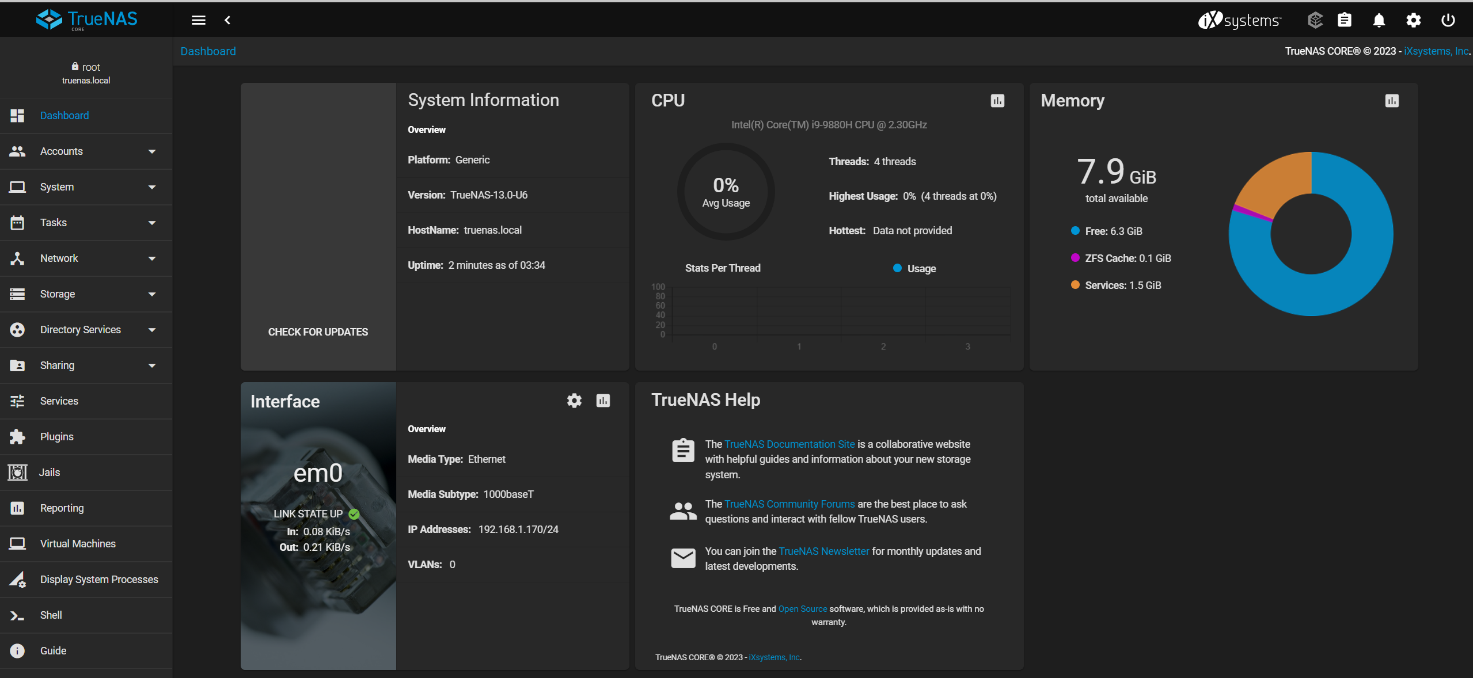Open Interface reports chart icon
The height and width of the screenshot is (678, 1473).
[603, 400]
